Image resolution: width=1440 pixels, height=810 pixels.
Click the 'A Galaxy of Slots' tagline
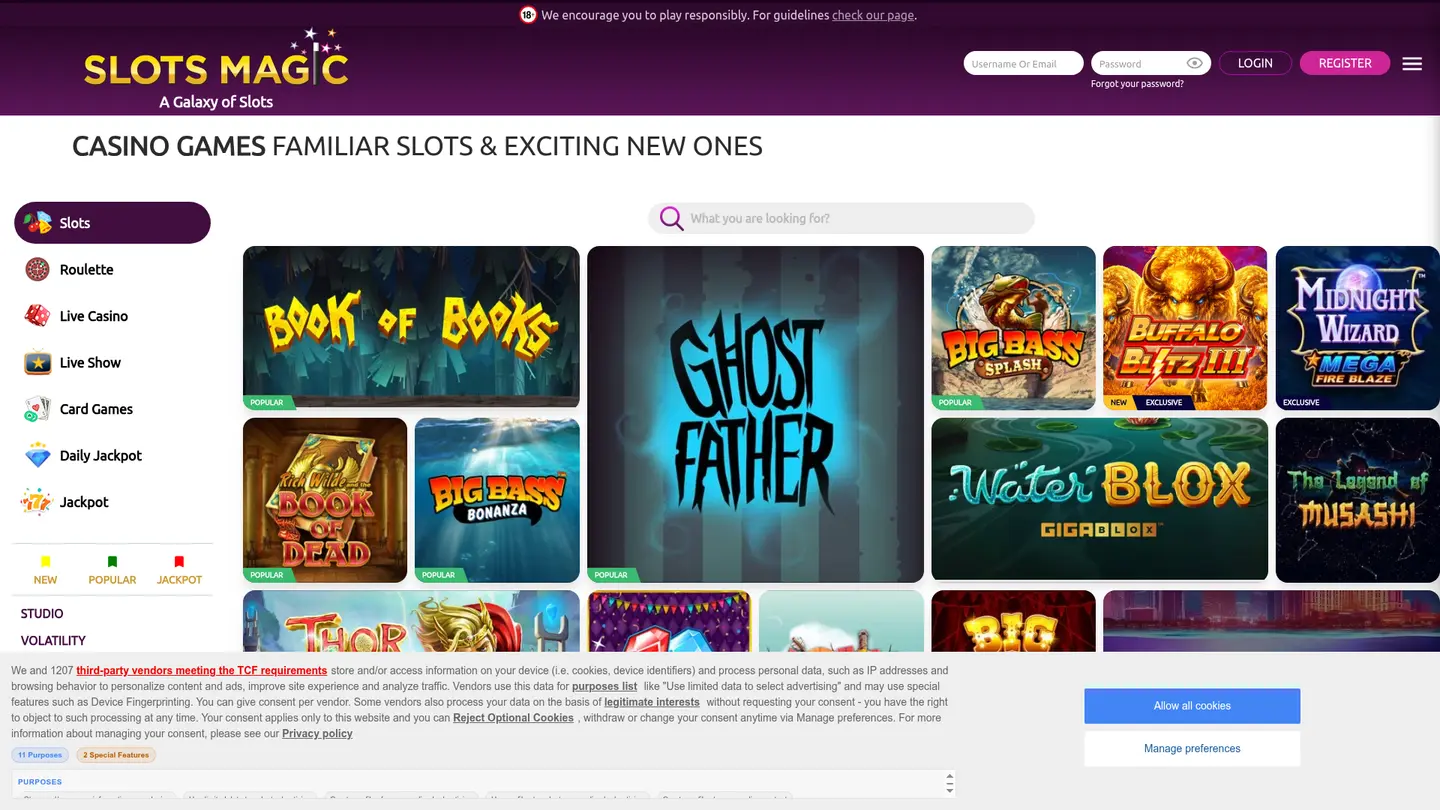[216, 102]
